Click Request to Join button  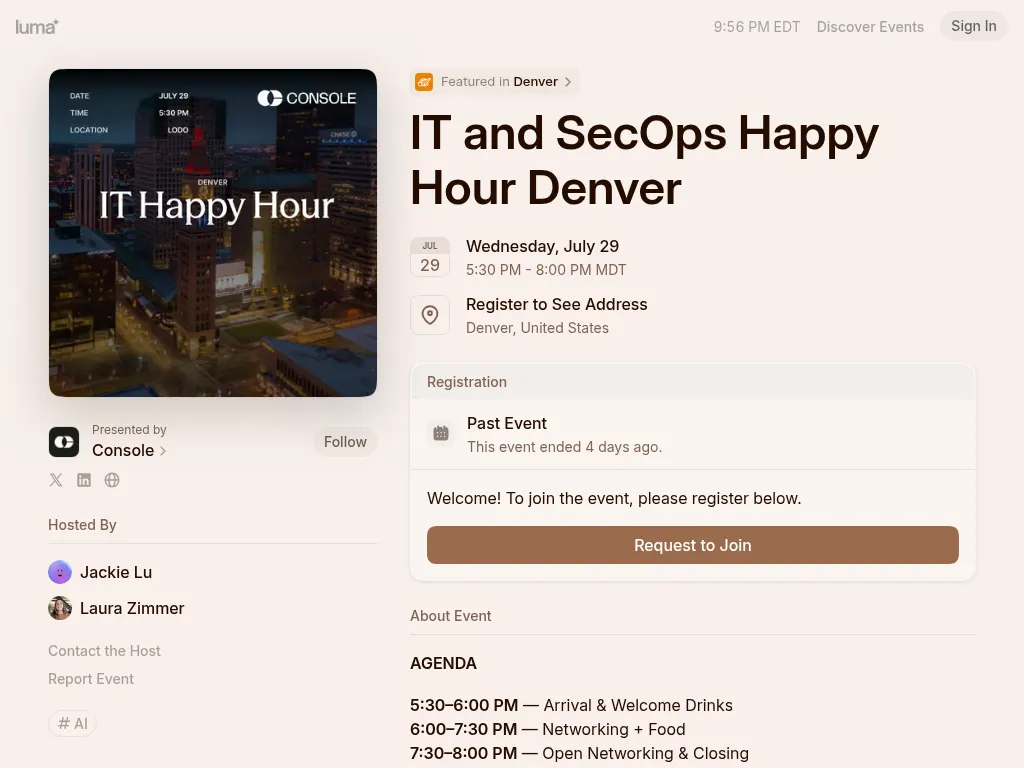coord(693,545)
